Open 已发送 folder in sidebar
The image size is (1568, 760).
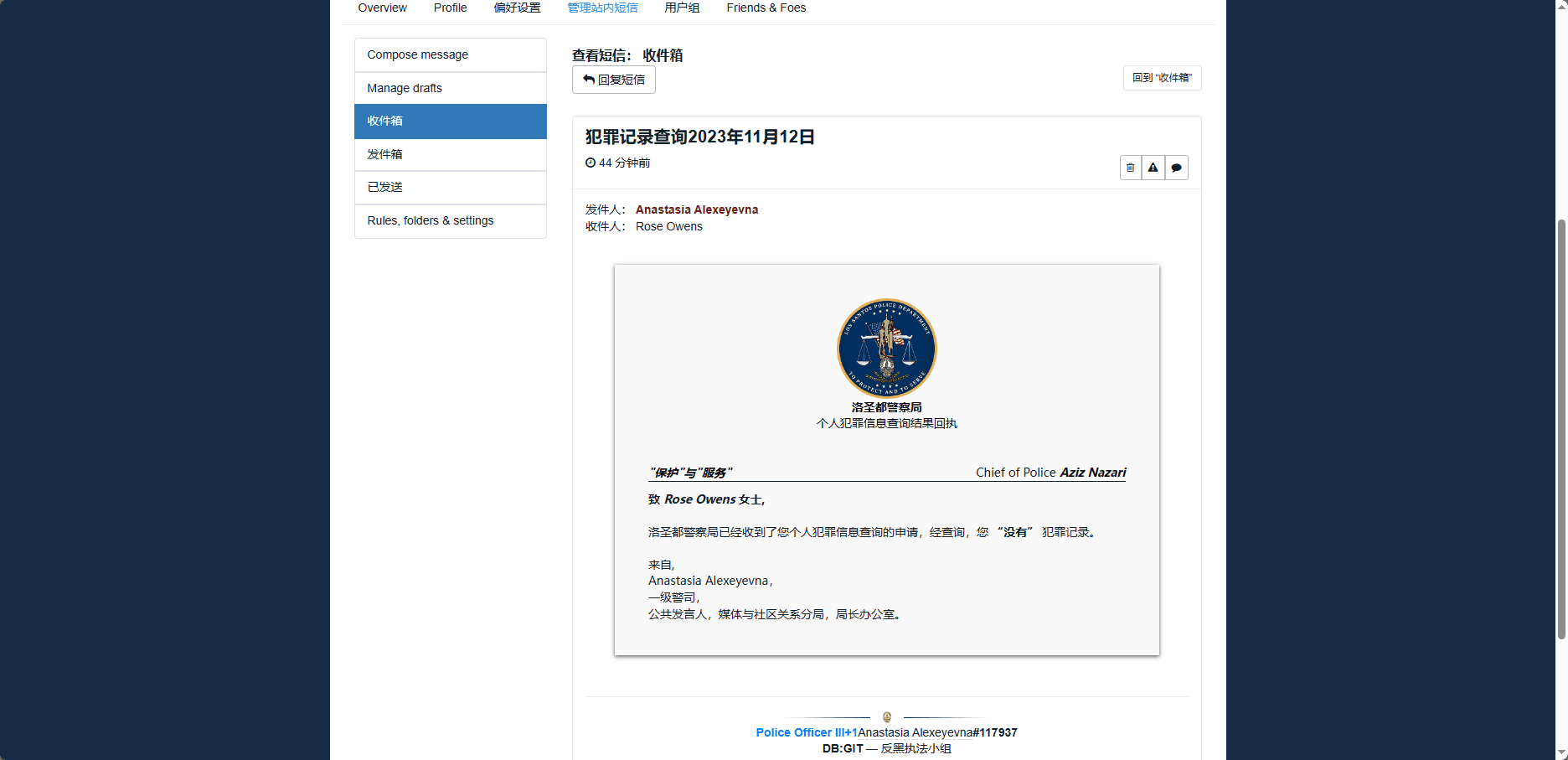[451, 187]
